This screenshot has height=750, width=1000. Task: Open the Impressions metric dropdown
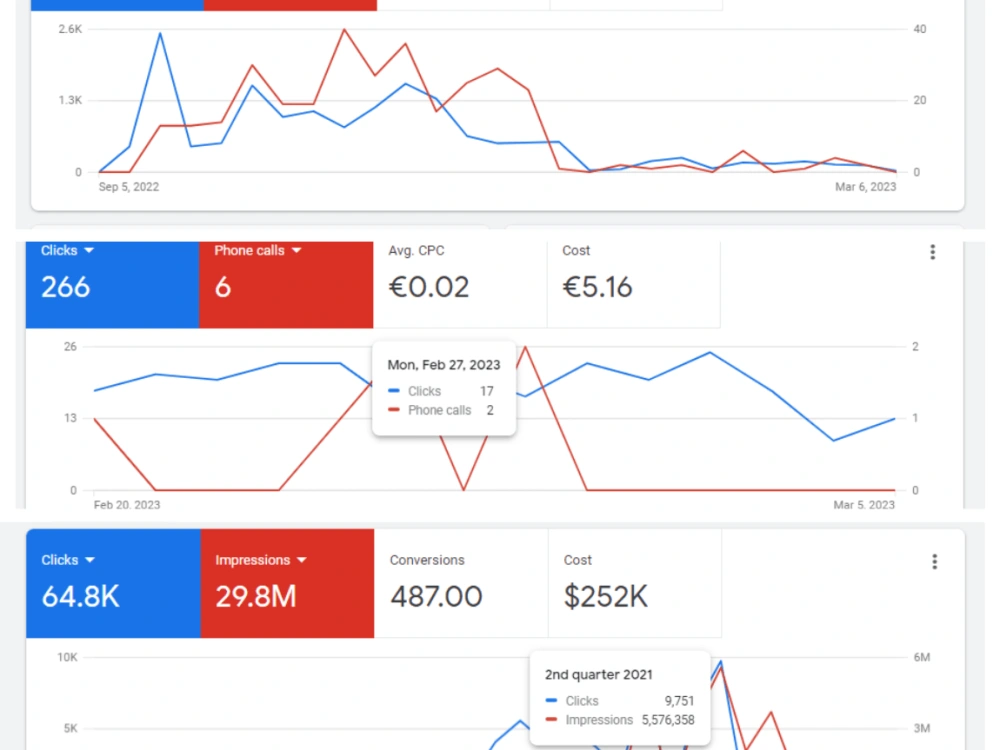[x=261, y=560]
